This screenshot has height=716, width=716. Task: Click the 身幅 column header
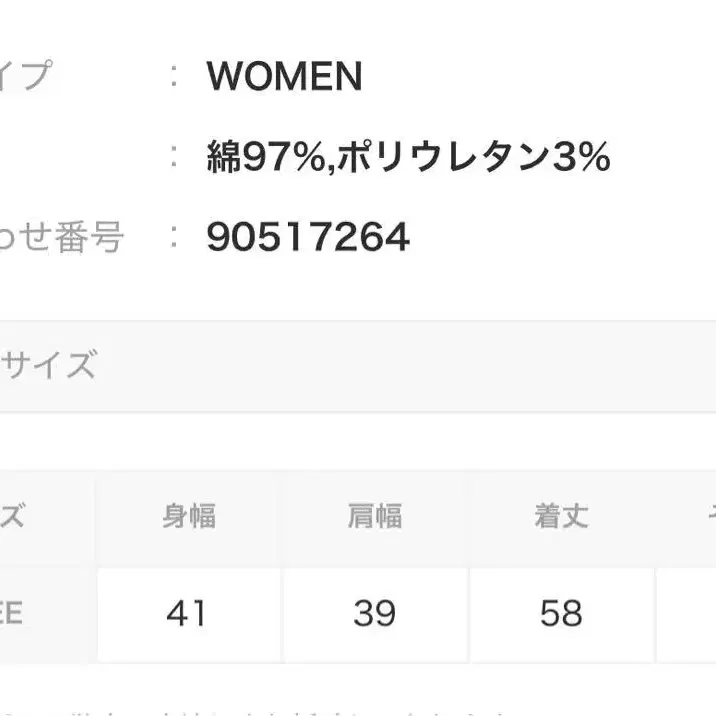(189, 516)
